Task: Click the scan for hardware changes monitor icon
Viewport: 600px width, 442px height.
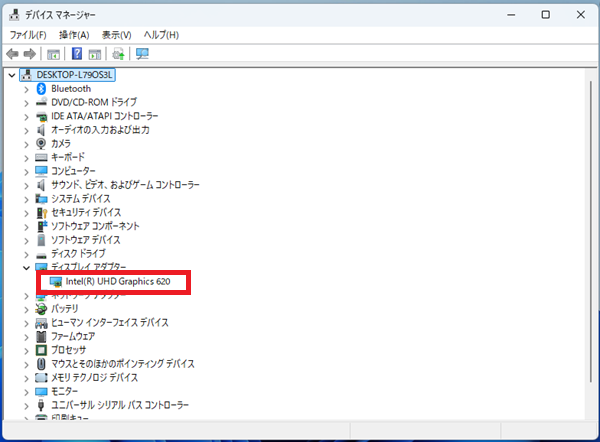Action: coord(141,53)
